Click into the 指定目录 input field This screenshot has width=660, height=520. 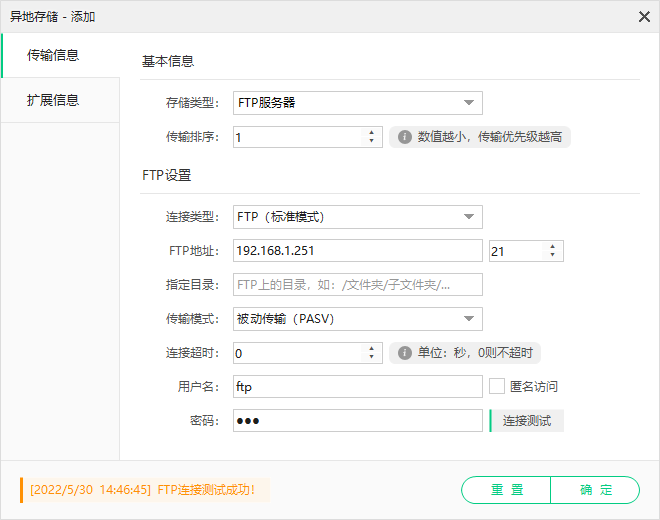358,285
